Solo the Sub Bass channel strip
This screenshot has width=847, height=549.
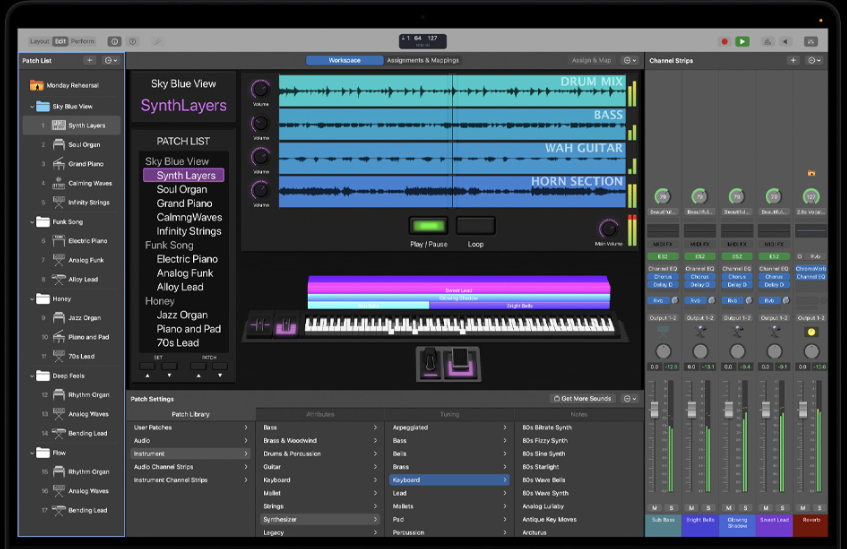pos(671,508)
